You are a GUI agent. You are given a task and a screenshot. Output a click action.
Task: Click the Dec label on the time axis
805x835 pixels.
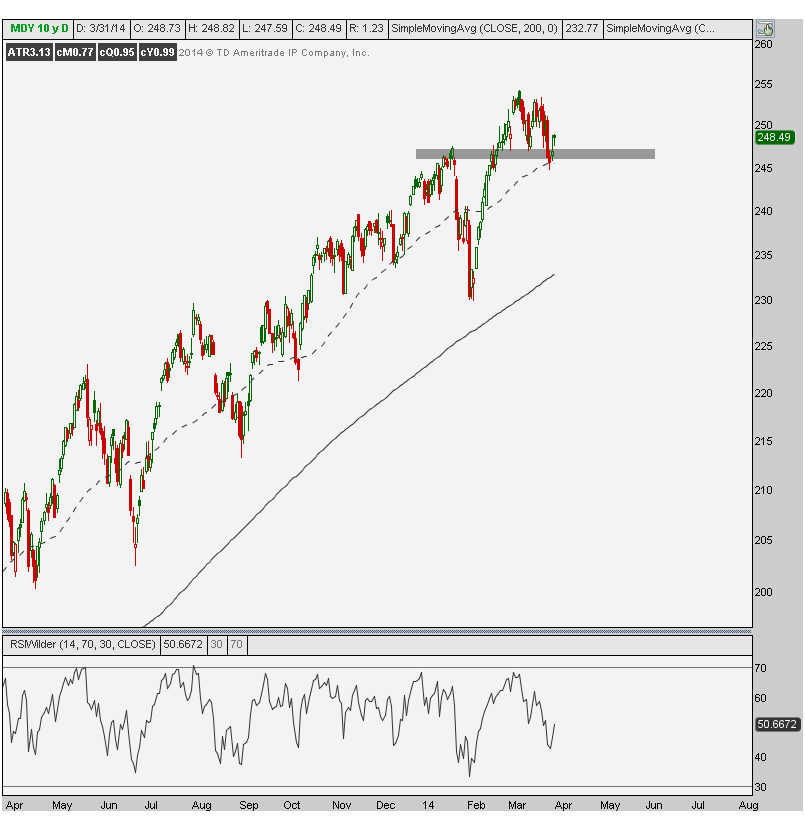coord(385,805)
